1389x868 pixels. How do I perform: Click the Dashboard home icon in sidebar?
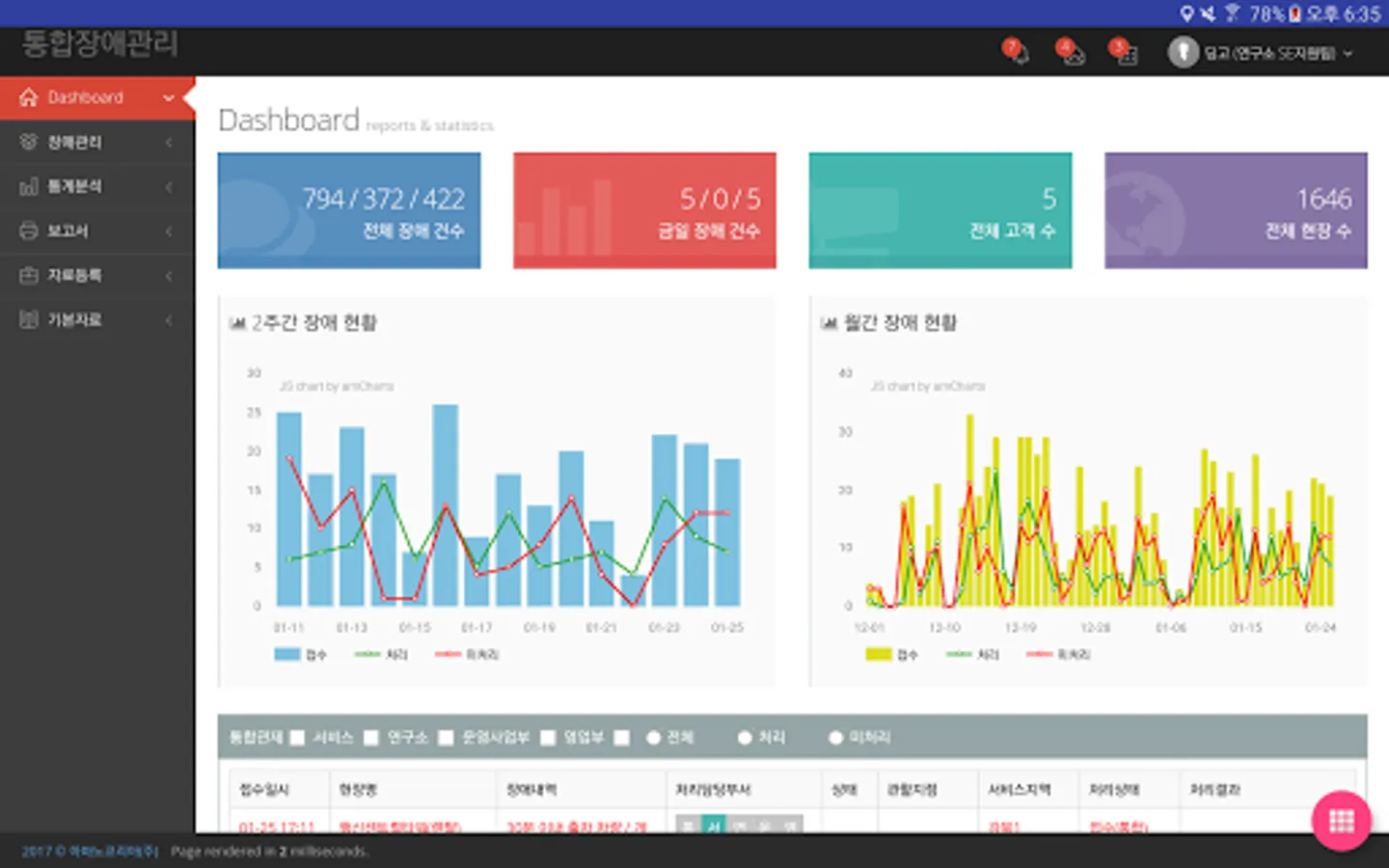pos(28,97)
